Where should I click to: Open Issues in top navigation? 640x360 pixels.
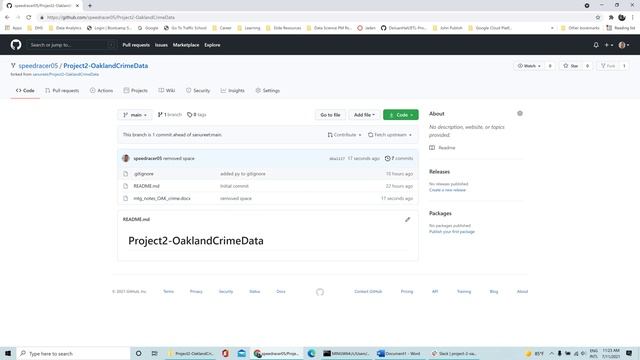click(x=161, y=45)
